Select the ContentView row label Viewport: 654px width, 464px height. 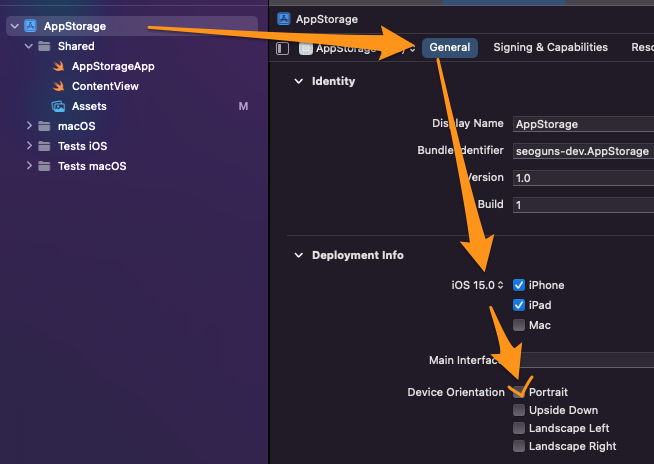(x=105, y=86)
